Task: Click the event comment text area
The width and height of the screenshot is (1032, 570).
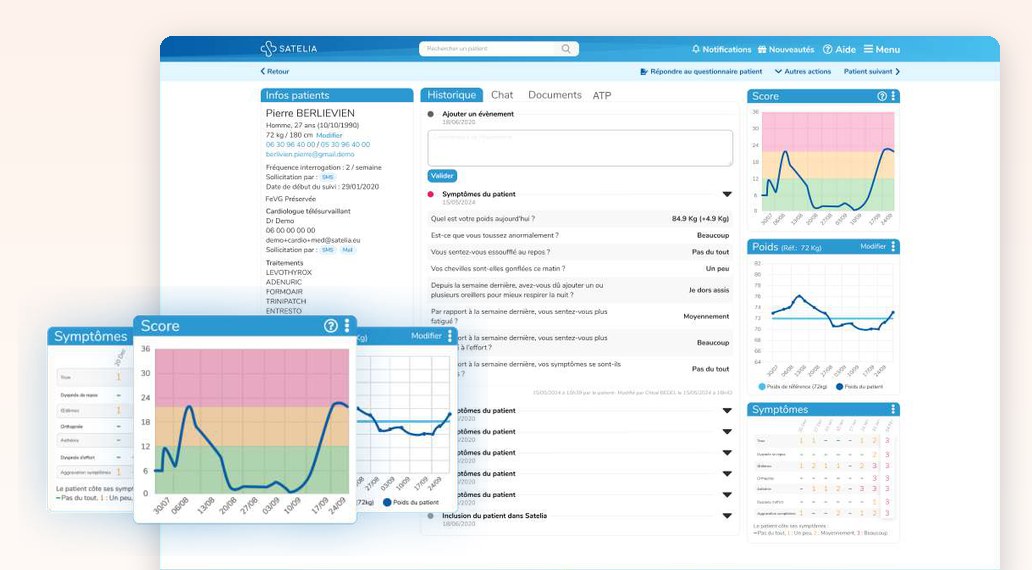Action: tap(580, 147)
